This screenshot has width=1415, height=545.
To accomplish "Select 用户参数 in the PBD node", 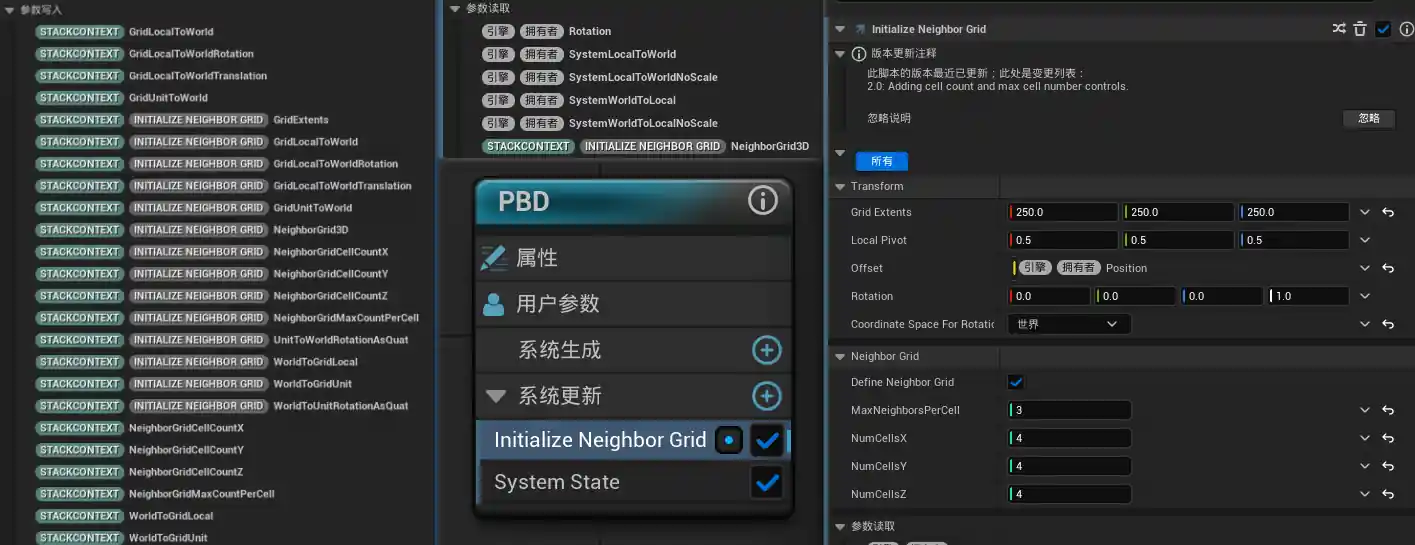I will [557, 304].
